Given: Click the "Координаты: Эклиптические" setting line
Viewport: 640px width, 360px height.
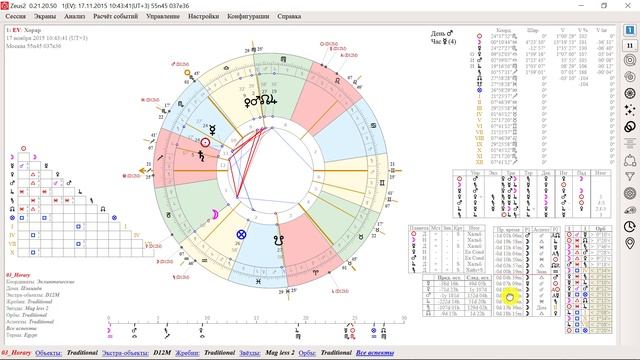Looking at the screenshot, I should [x=40, y=282].
